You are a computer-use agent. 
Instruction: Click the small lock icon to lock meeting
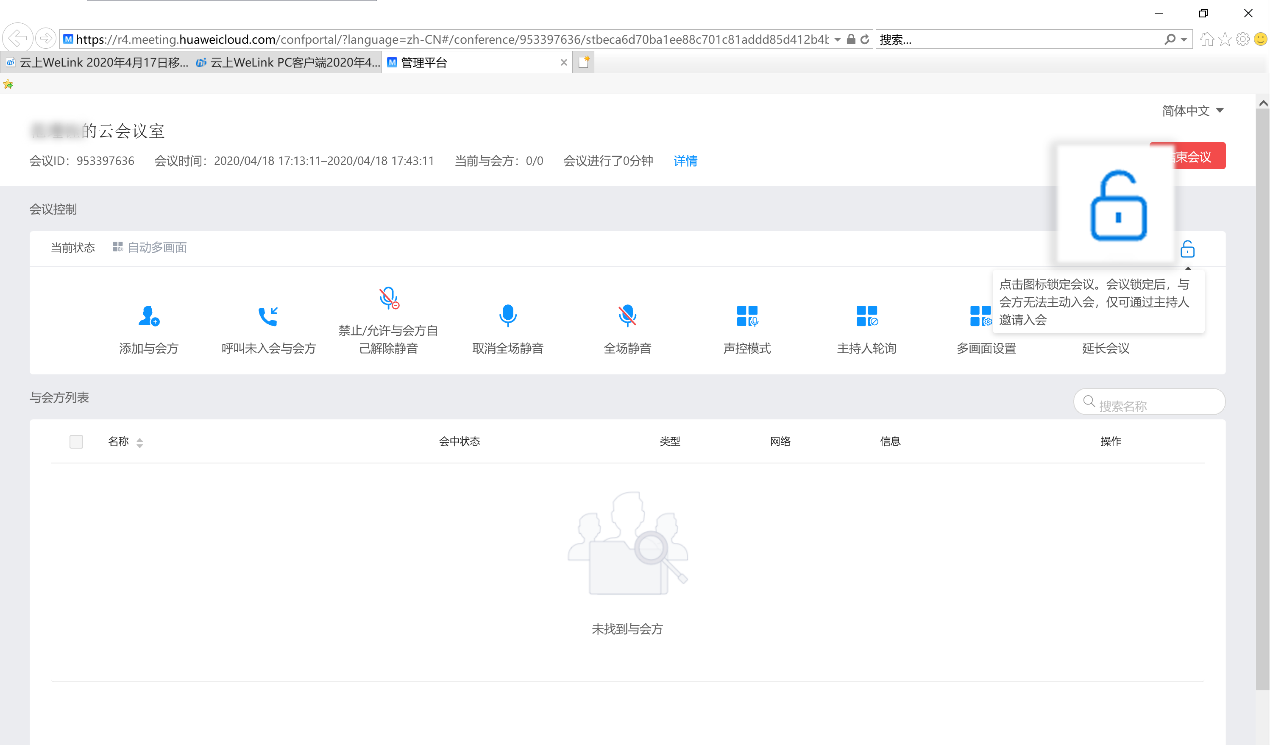tap(1187, 249)
